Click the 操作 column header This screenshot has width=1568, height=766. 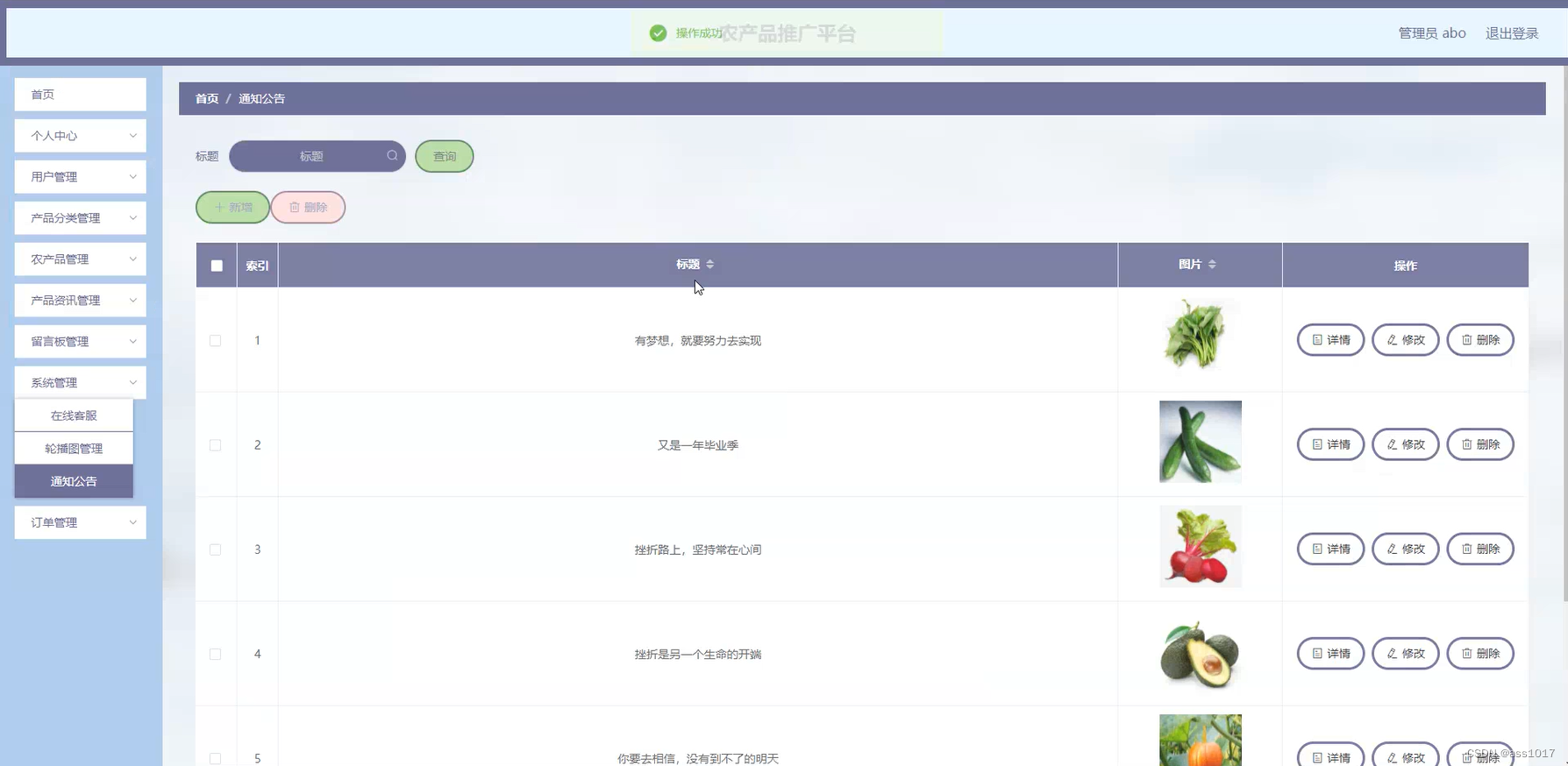1405,266
